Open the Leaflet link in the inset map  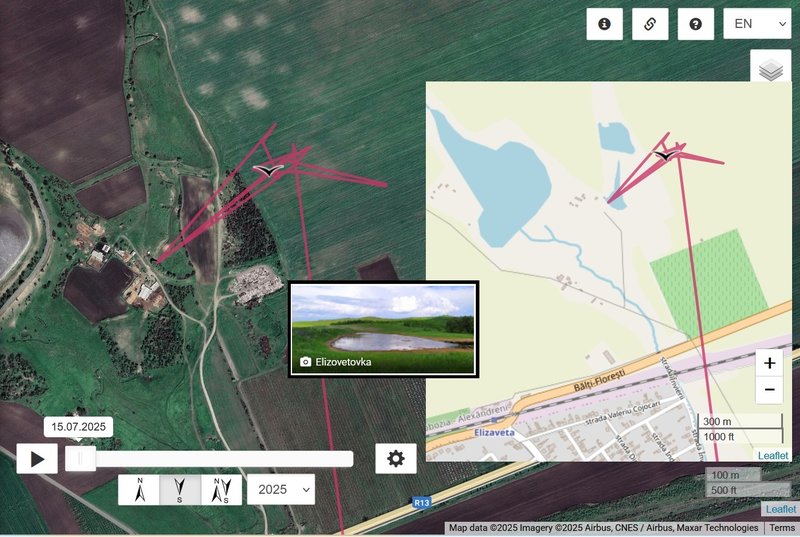coord(773,455)
